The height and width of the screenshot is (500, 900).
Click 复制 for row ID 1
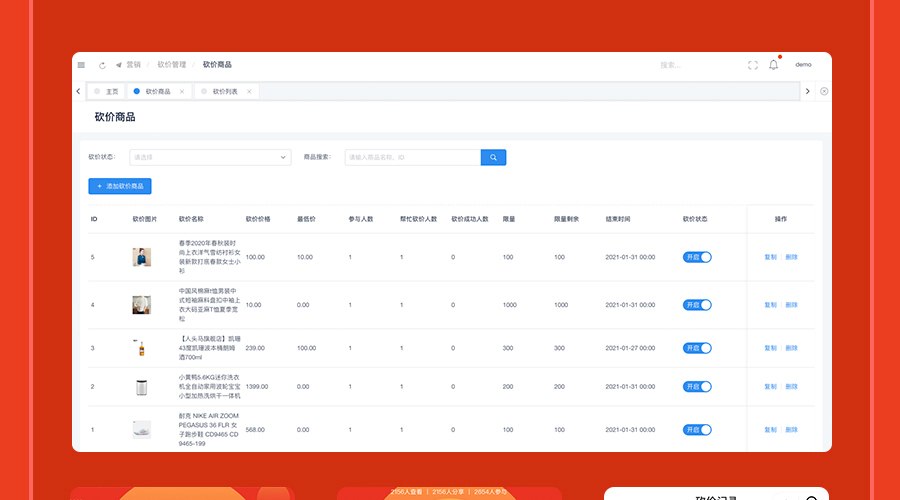[x=770, y=429]
